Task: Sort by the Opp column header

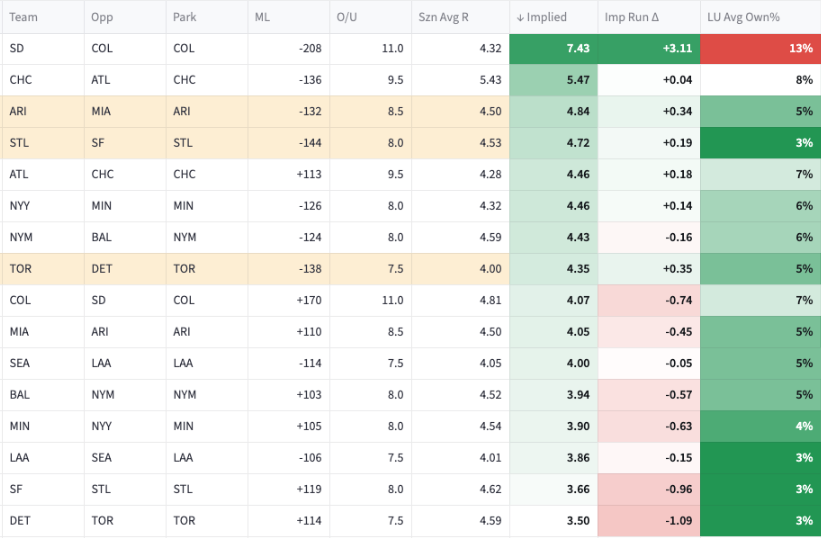Action: click(x=102, y=17)
